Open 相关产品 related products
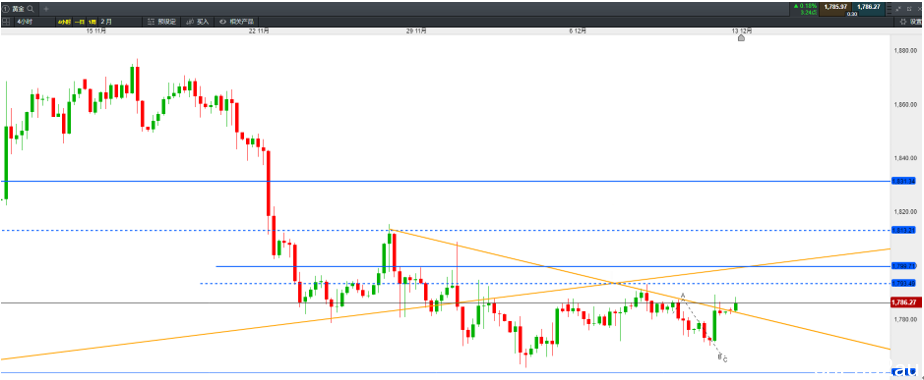 [x=236, y=22]
